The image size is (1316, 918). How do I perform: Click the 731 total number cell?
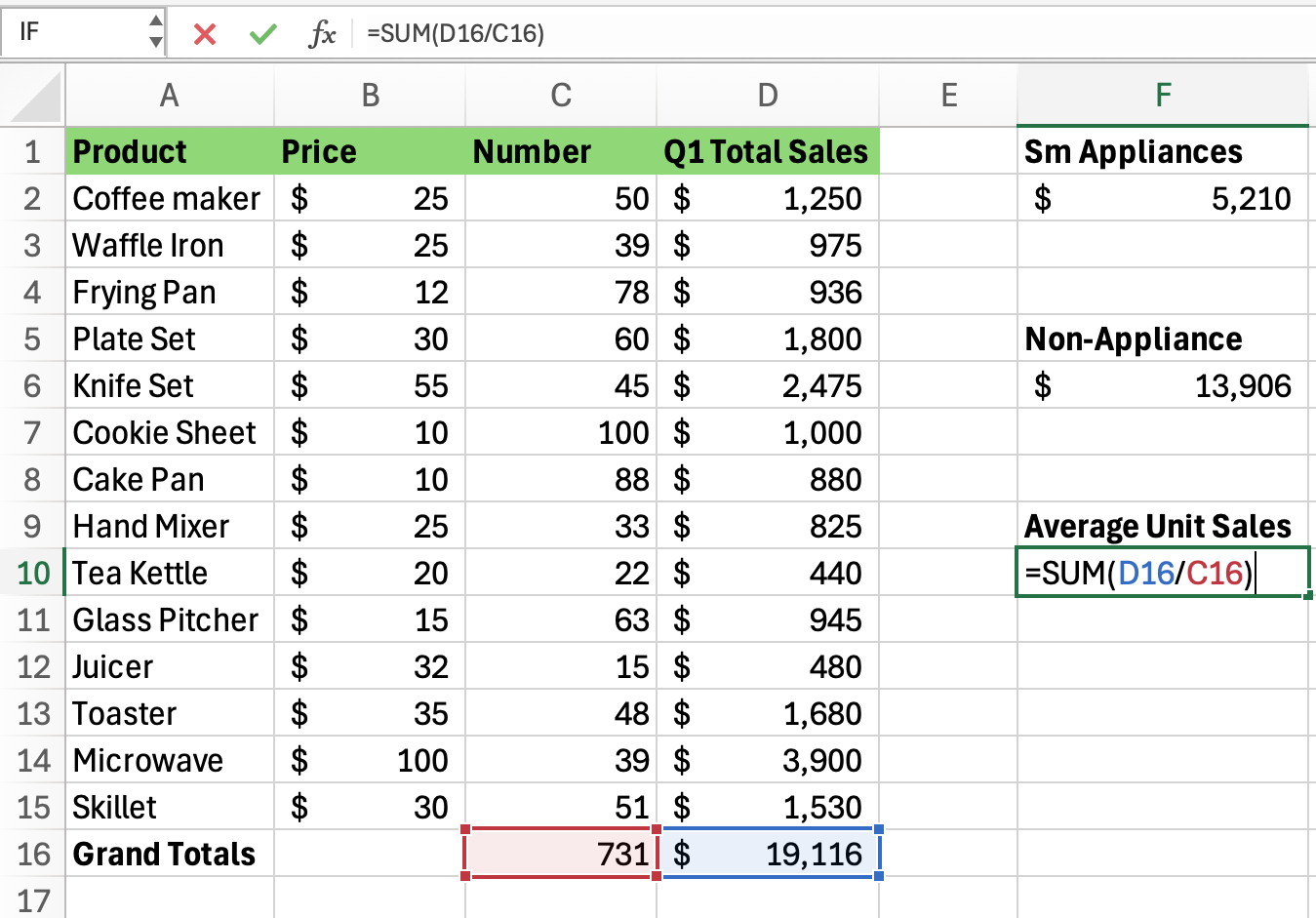561,854
